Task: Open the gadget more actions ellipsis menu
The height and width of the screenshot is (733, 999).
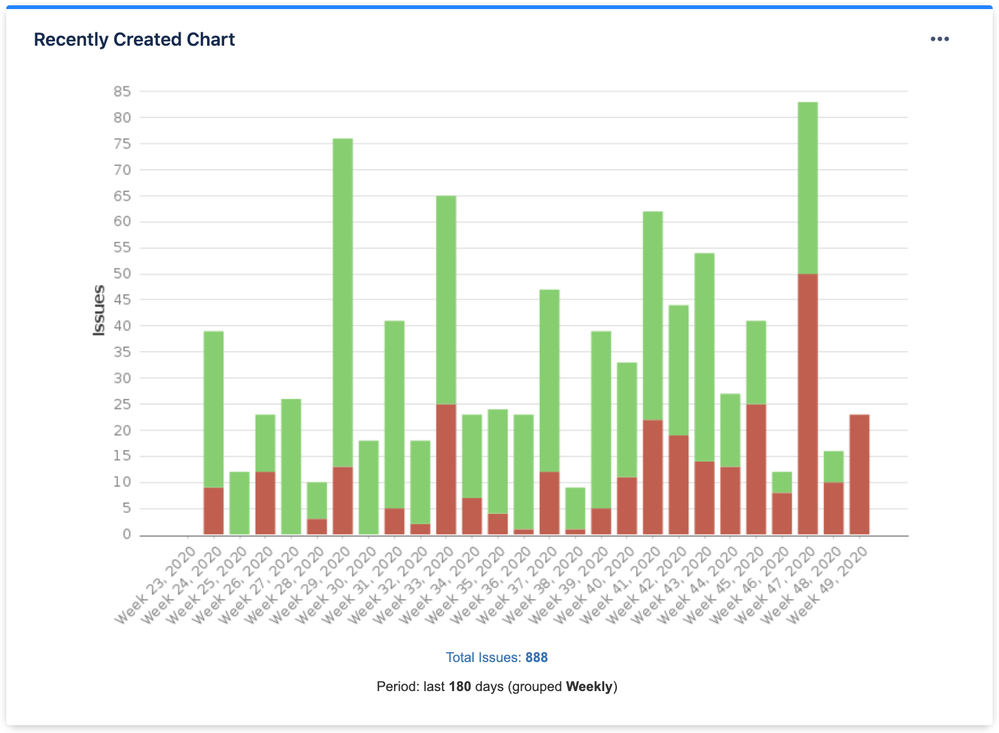Action: click(939, 39)
